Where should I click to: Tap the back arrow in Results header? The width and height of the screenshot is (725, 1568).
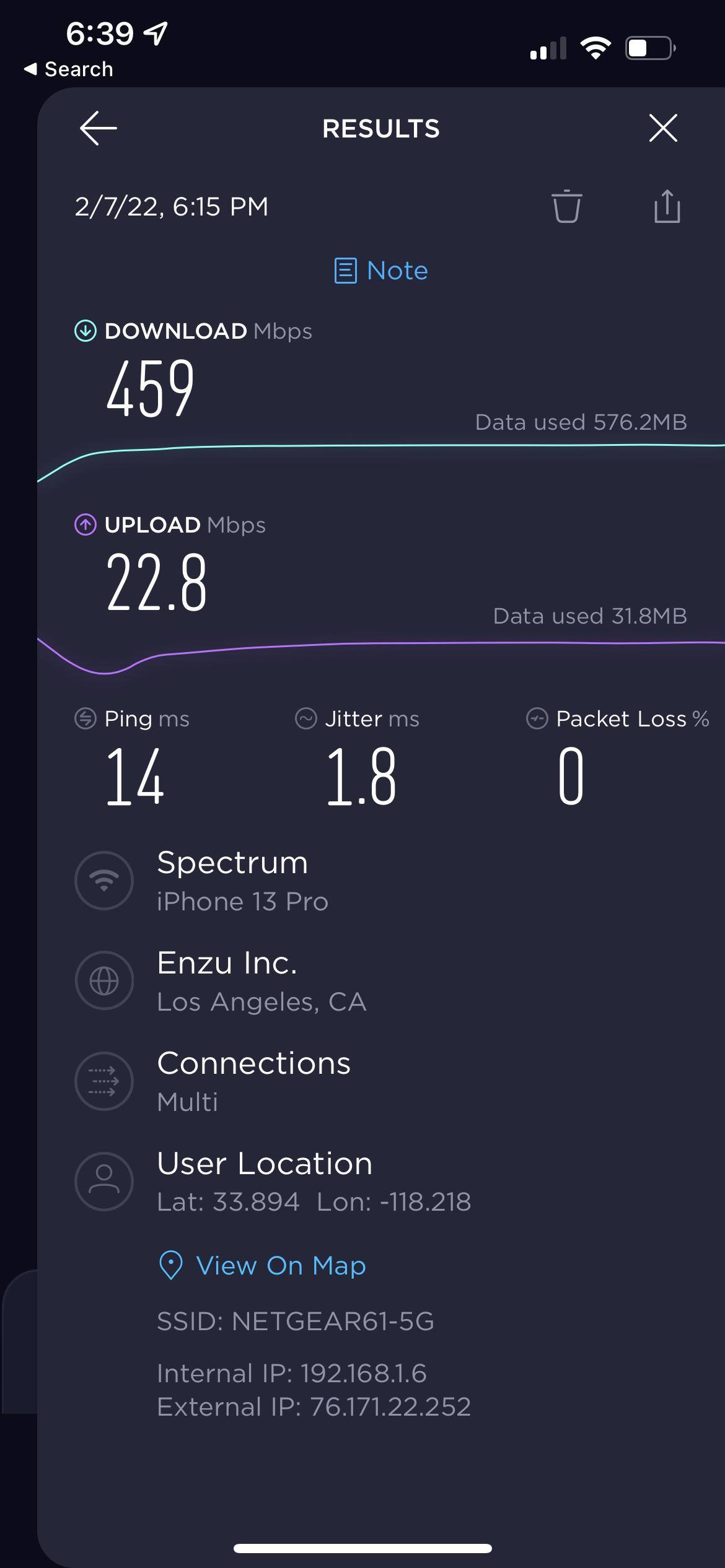coord(99,128)
